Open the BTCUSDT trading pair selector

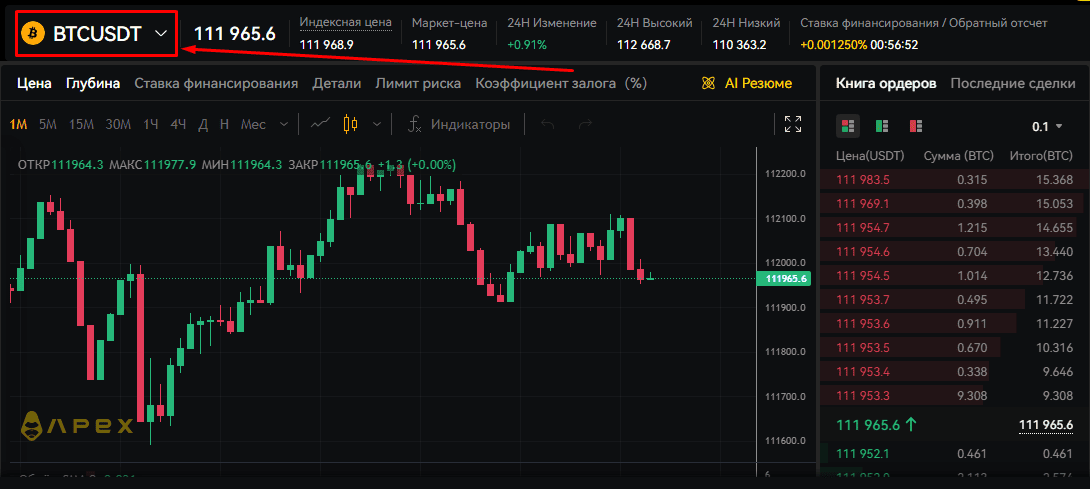[x=97, y=33]
